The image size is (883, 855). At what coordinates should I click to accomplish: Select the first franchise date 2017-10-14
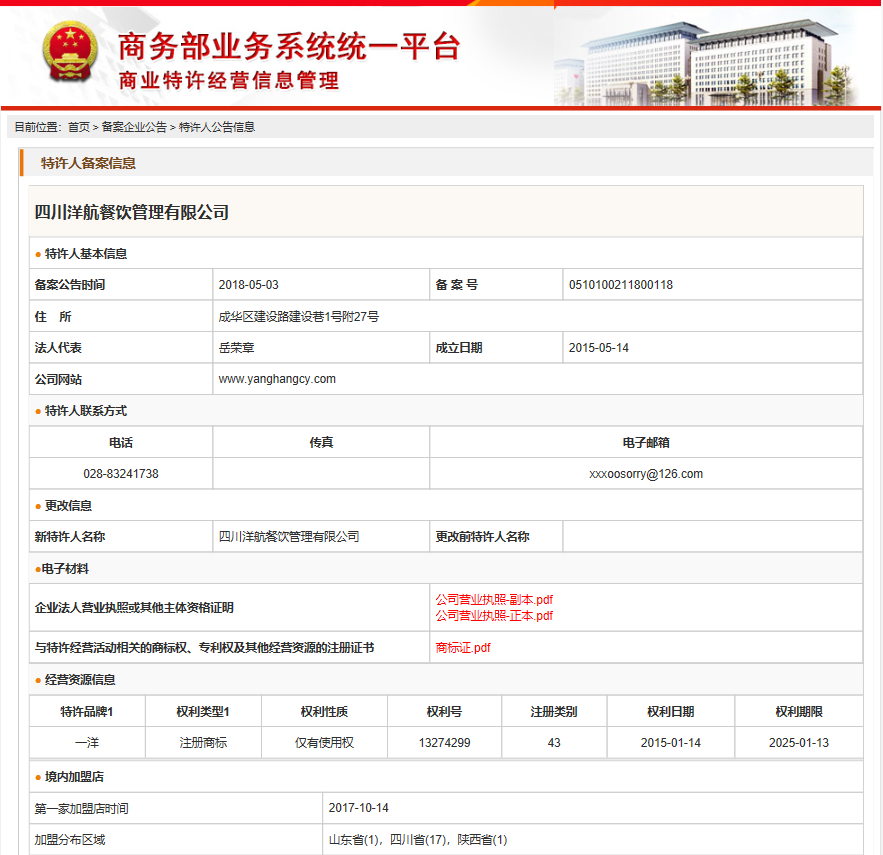pos(359,808)
